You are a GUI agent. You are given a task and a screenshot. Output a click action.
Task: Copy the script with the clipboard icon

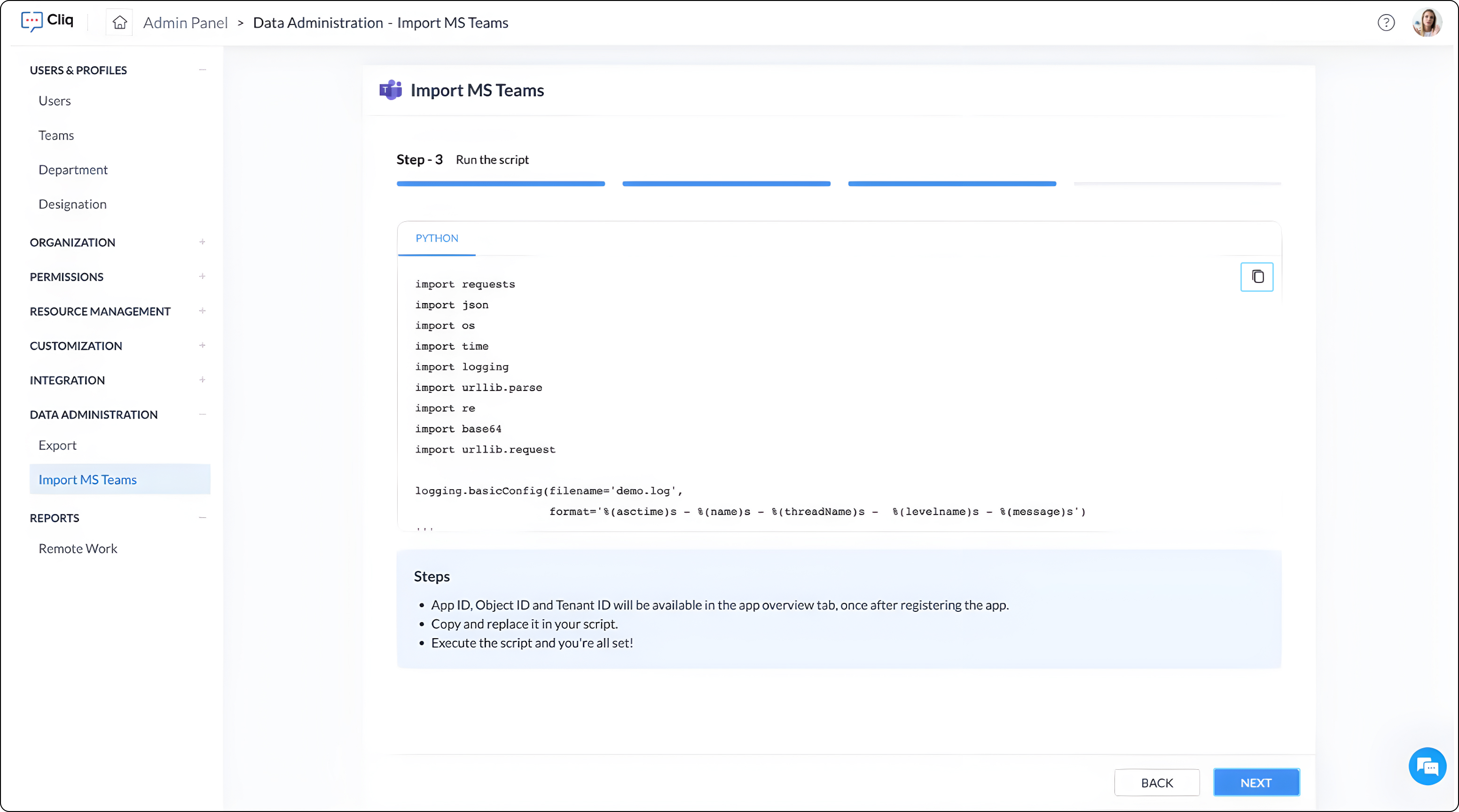1257,277
